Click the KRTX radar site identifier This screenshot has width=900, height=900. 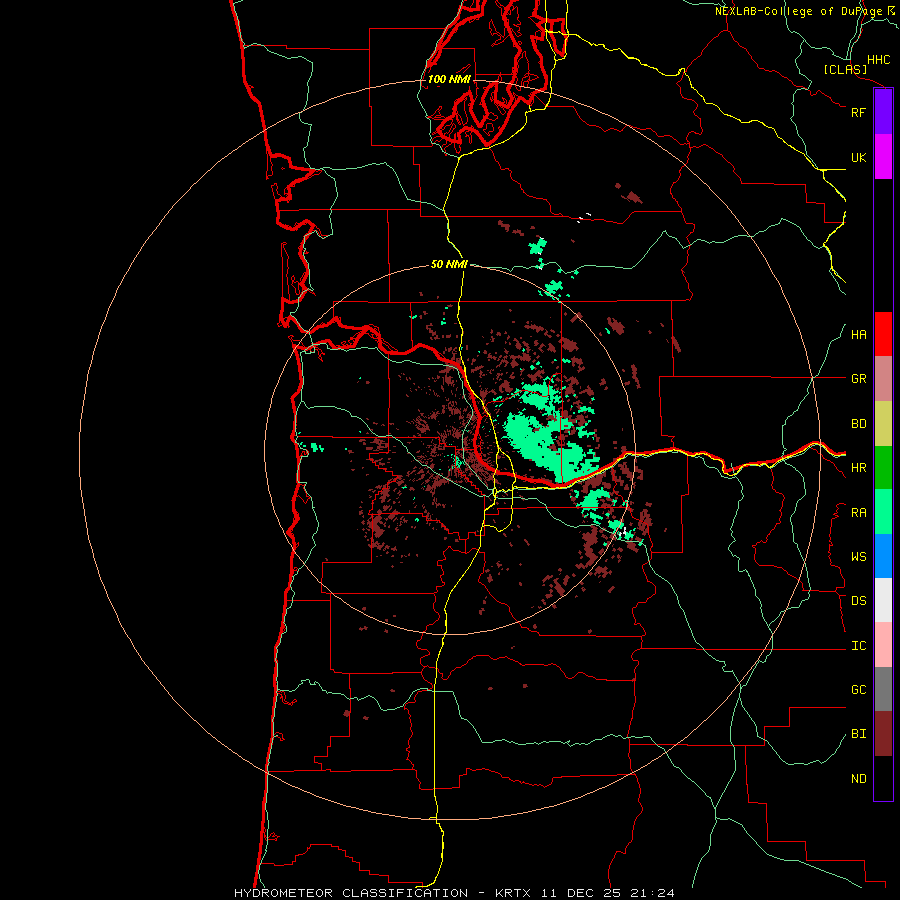513,893
